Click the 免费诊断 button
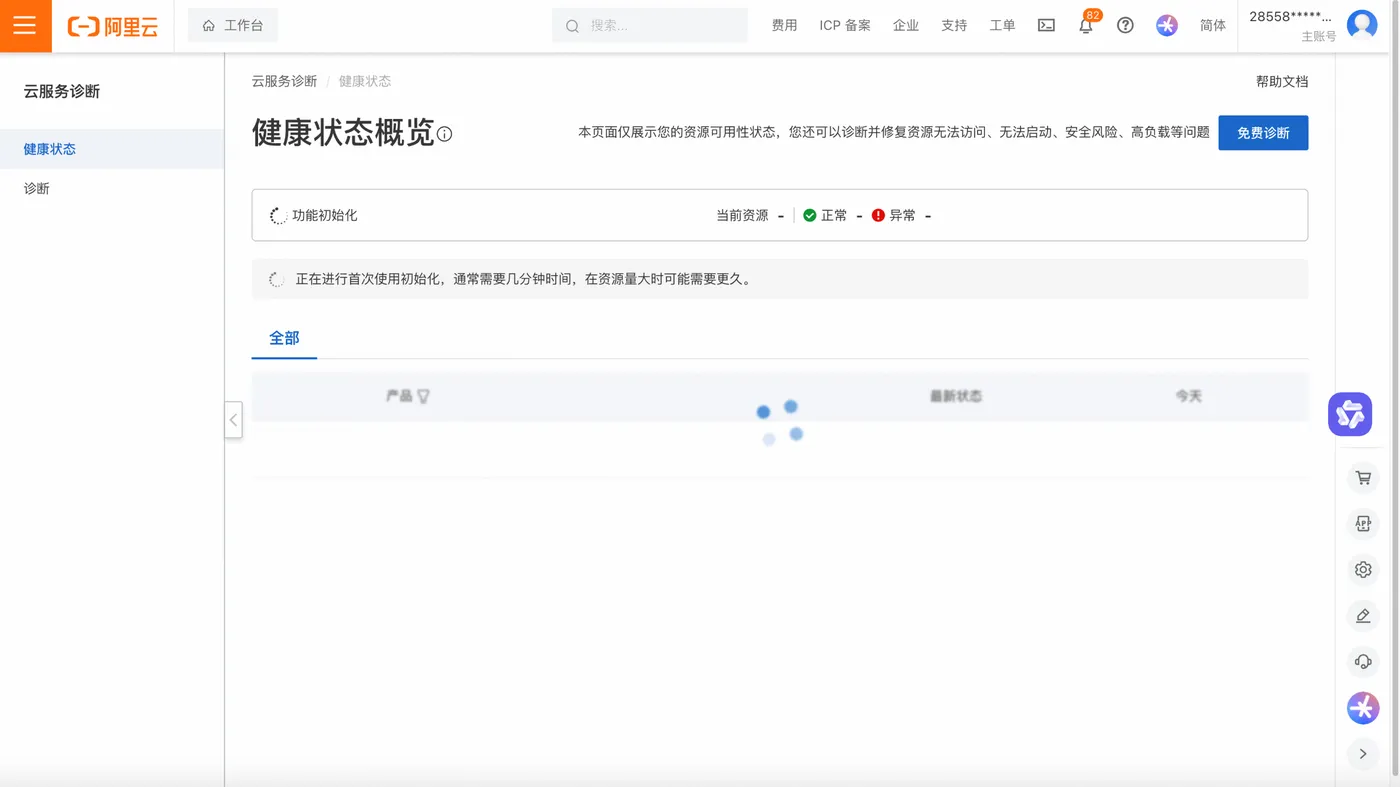The height and width of the screenshot is (787, 1400). click(x=1263, y=133)
